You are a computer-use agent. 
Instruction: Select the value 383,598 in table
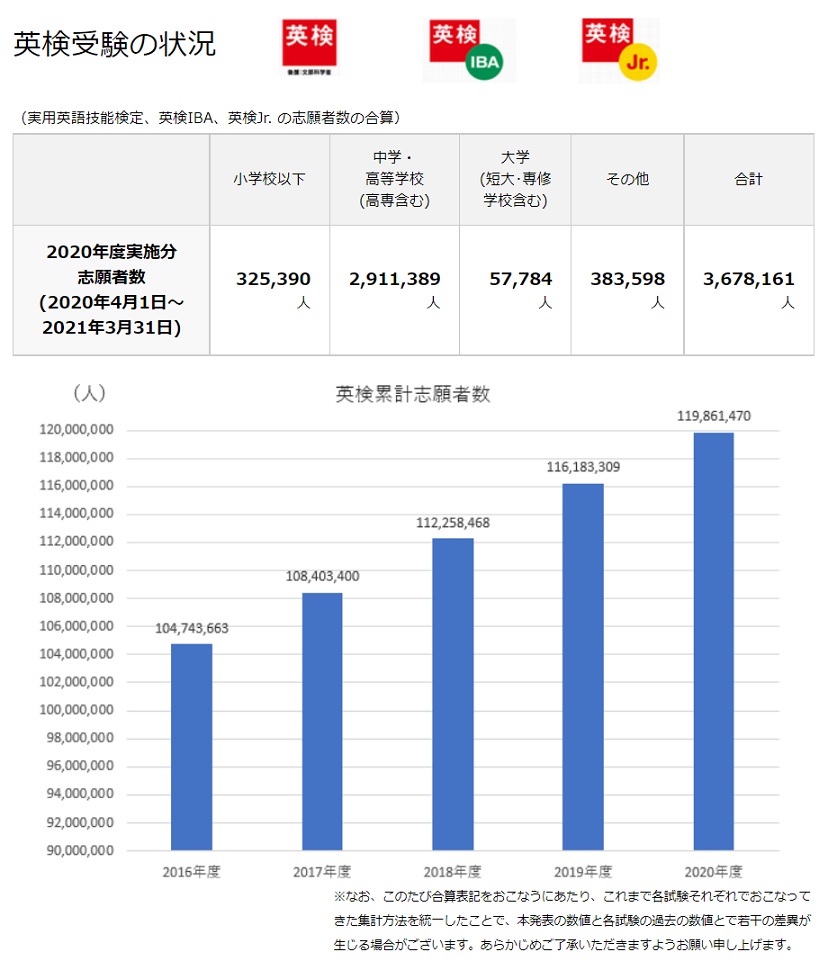click(x=628, y=279)
